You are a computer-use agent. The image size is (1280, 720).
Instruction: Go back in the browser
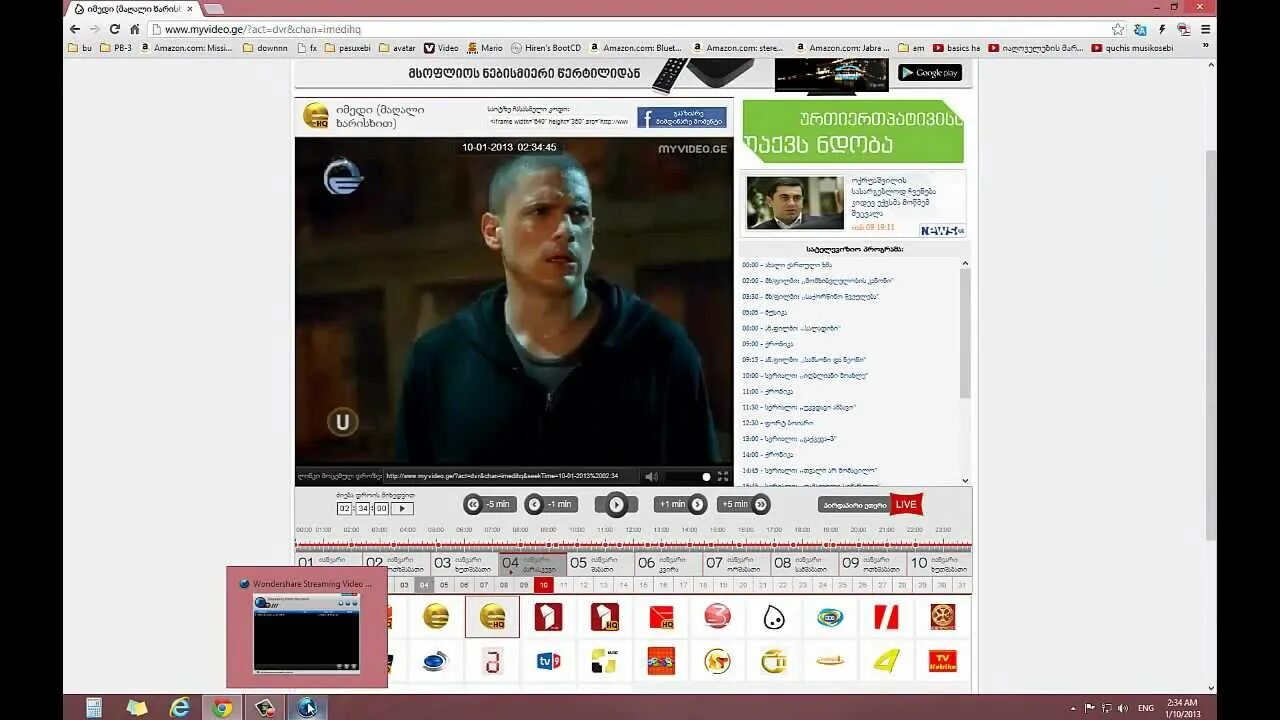[74, 29]
